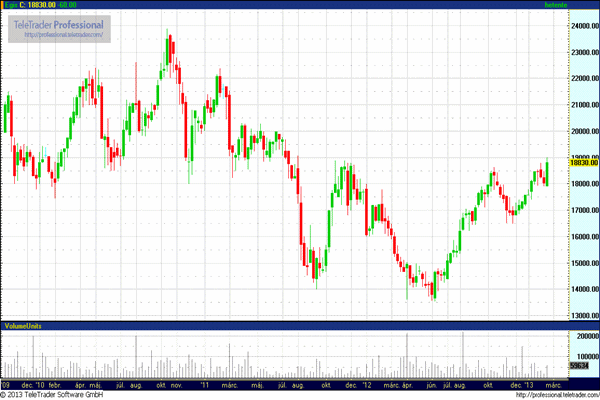
Task: Click the 13000.00 price axis label
Action: (583, 316)
